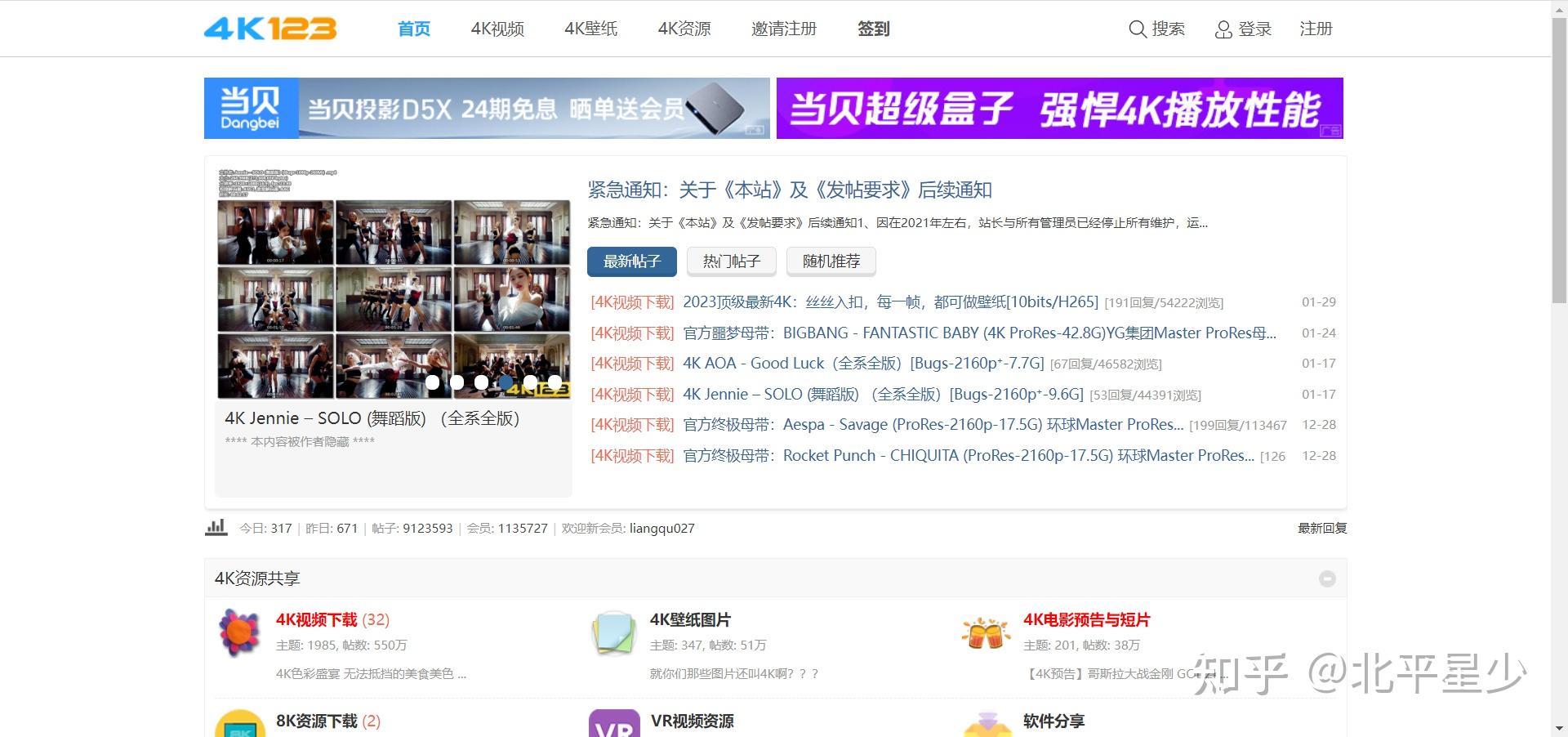Open the 最新回复 link

pyautogui.click(x=1321, y=528)
